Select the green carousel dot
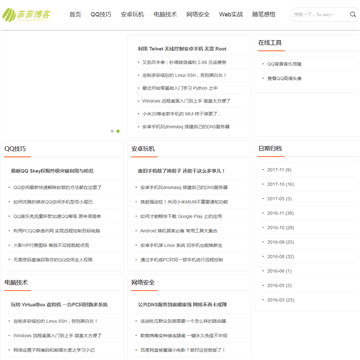This screenshot has width=360, height=360. 118,131
